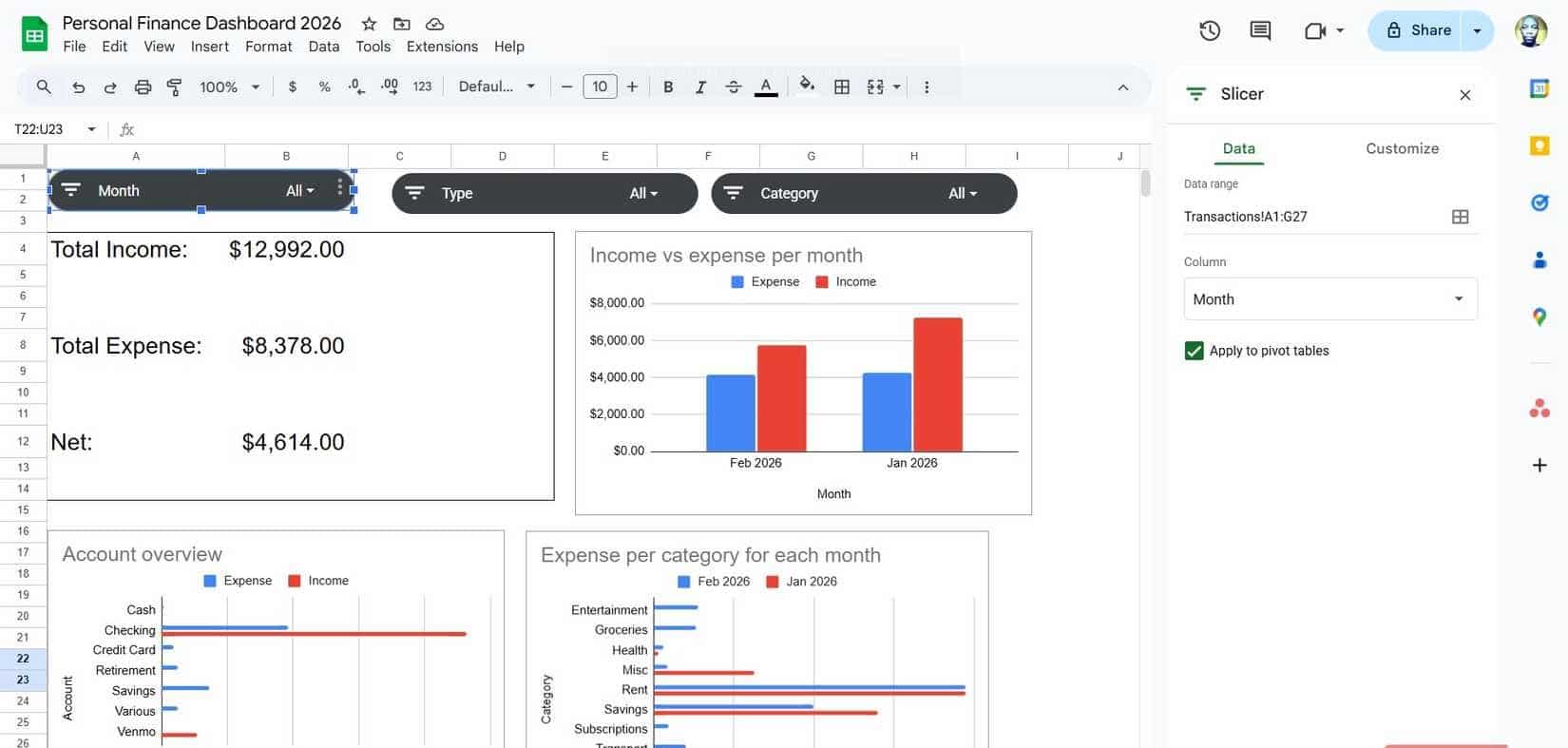Image resolution: width=1568 pixels, height=748 pixels.
Task: Open the comments panel icon
Action: click(1260, 30)
